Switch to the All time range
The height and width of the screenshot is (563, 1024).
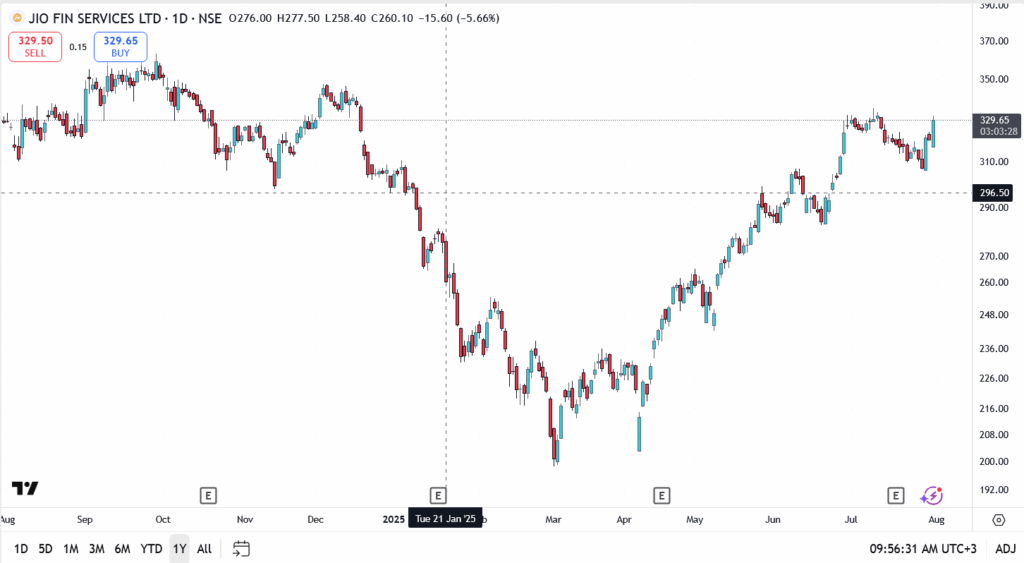pyautogui.click(x=204, y=548)
